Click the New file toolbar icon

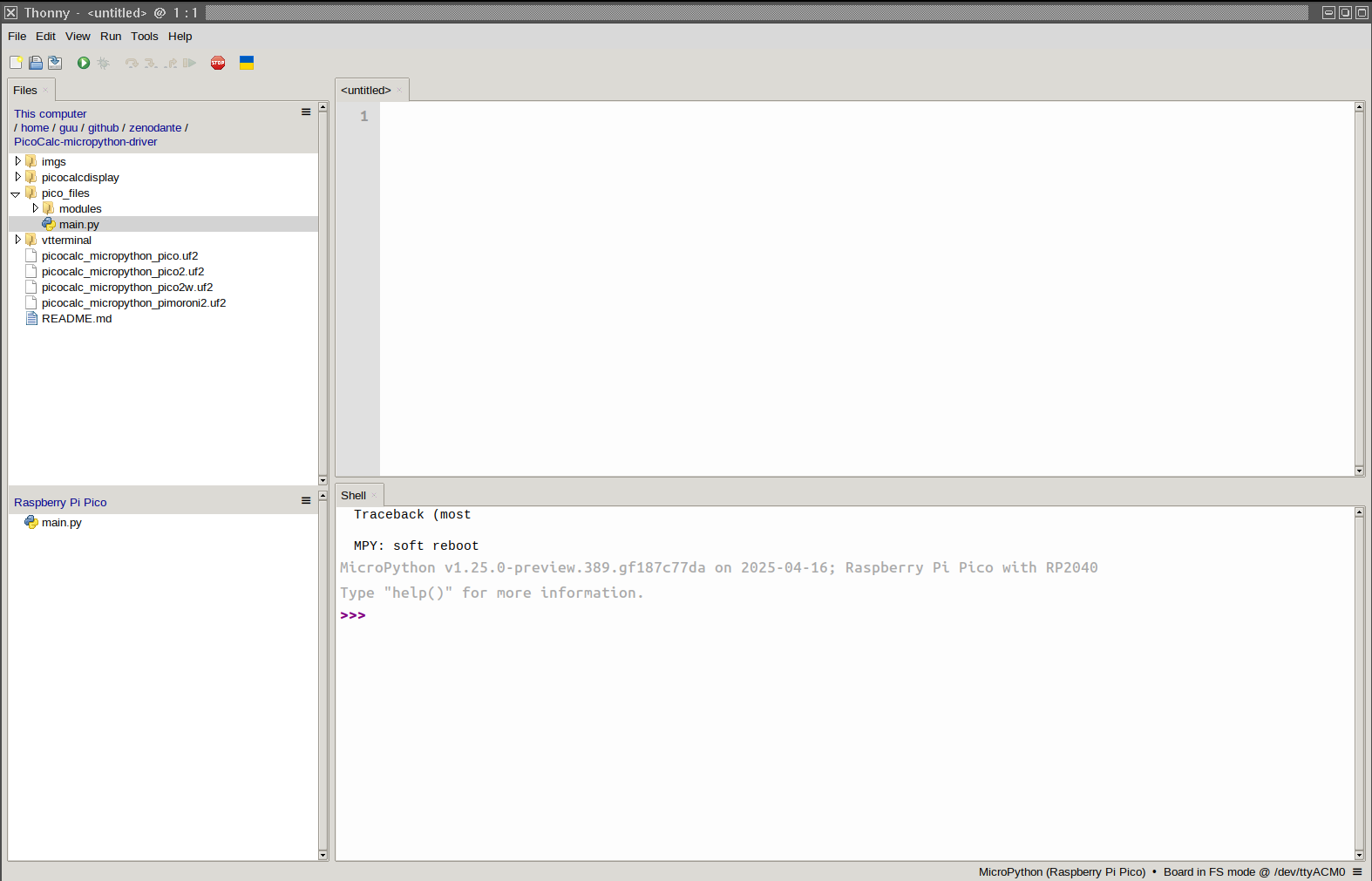click(x=16, y=63)
